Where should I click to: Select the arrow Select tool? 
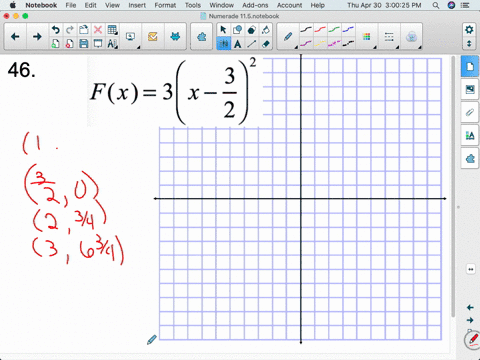223,30
